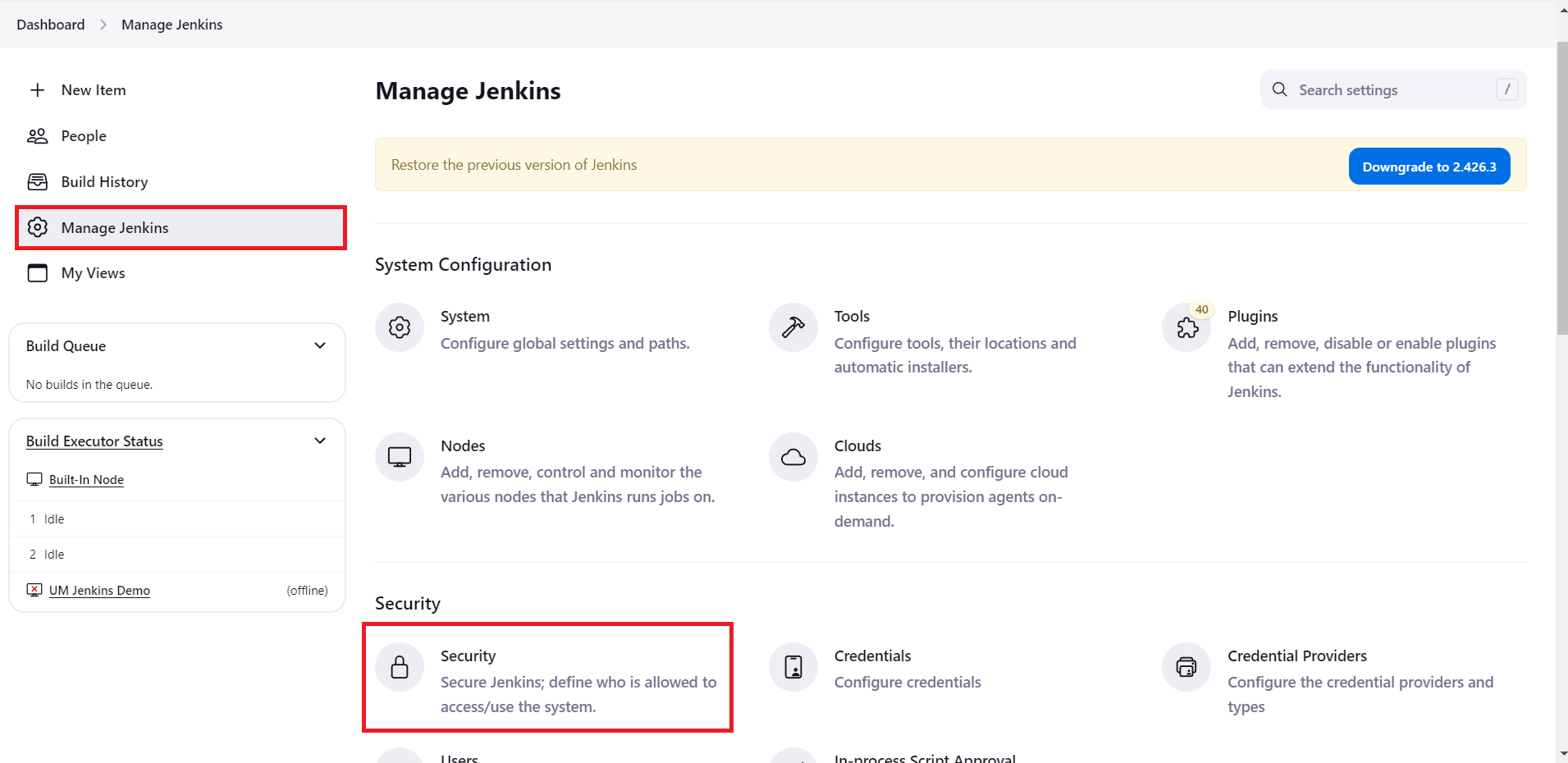Select My Views in sidebar

179,273
